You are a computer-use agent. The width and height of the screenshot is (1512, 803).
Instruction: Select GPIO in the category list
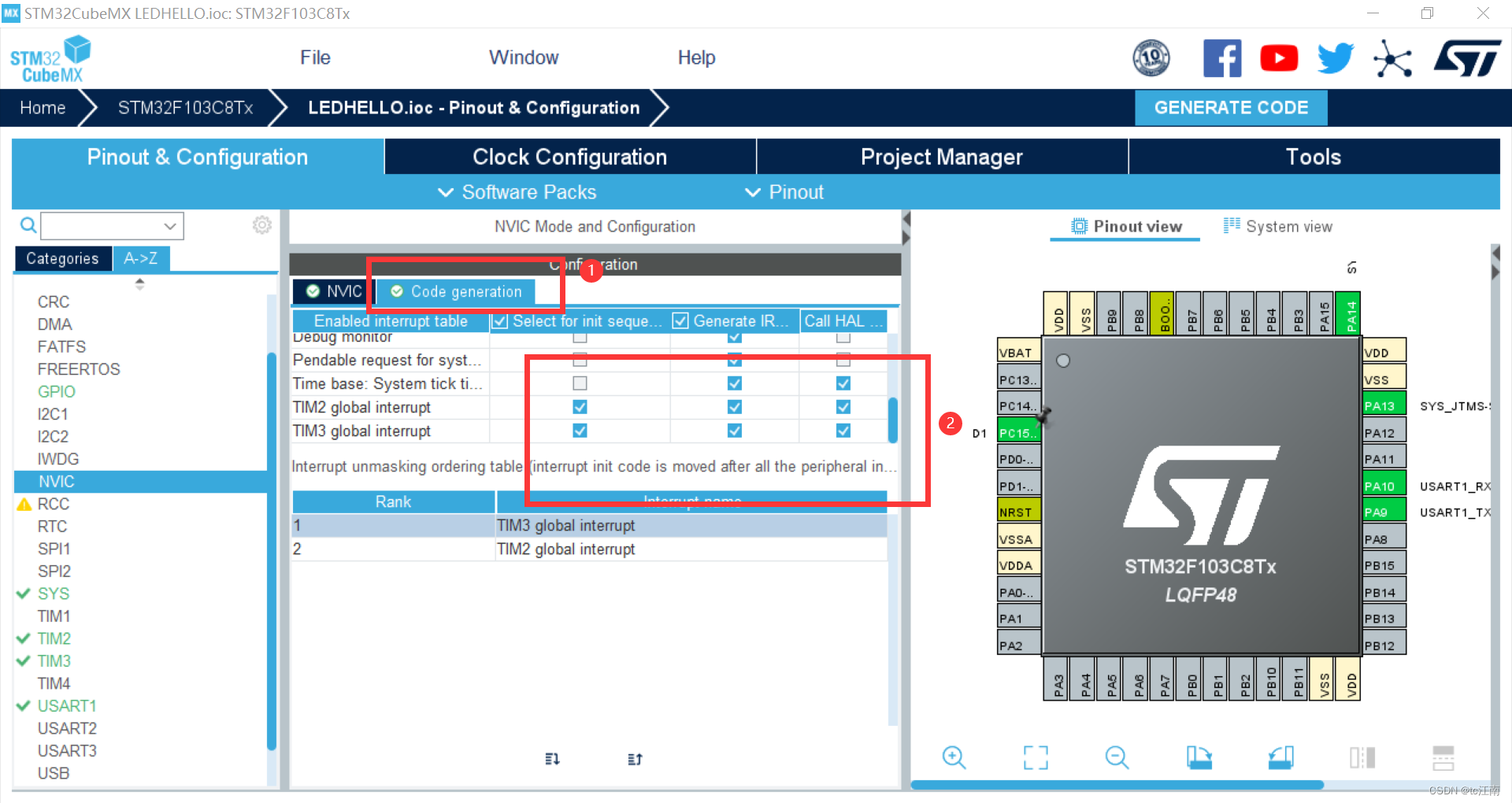click(57, 391)
